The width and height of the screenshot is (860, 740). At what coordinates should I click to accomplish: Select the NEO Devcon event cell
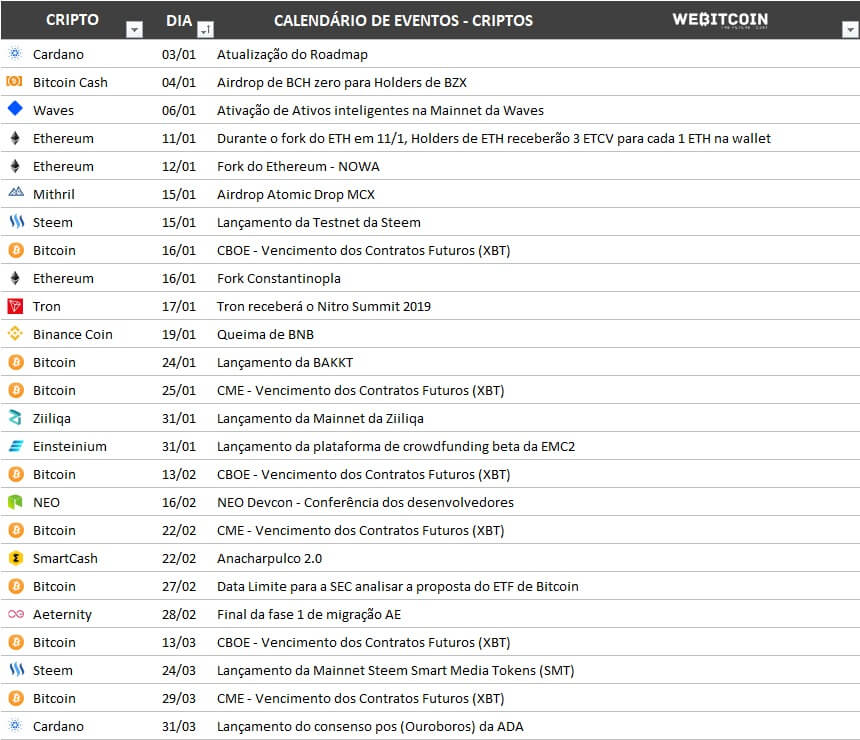(x=365, y=502)
